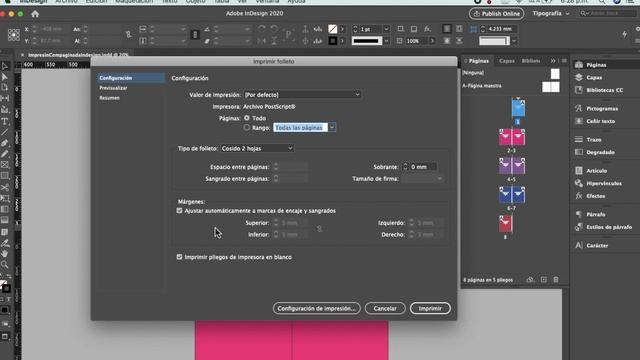Click the fill color swatch in control bar

point(333,29)
